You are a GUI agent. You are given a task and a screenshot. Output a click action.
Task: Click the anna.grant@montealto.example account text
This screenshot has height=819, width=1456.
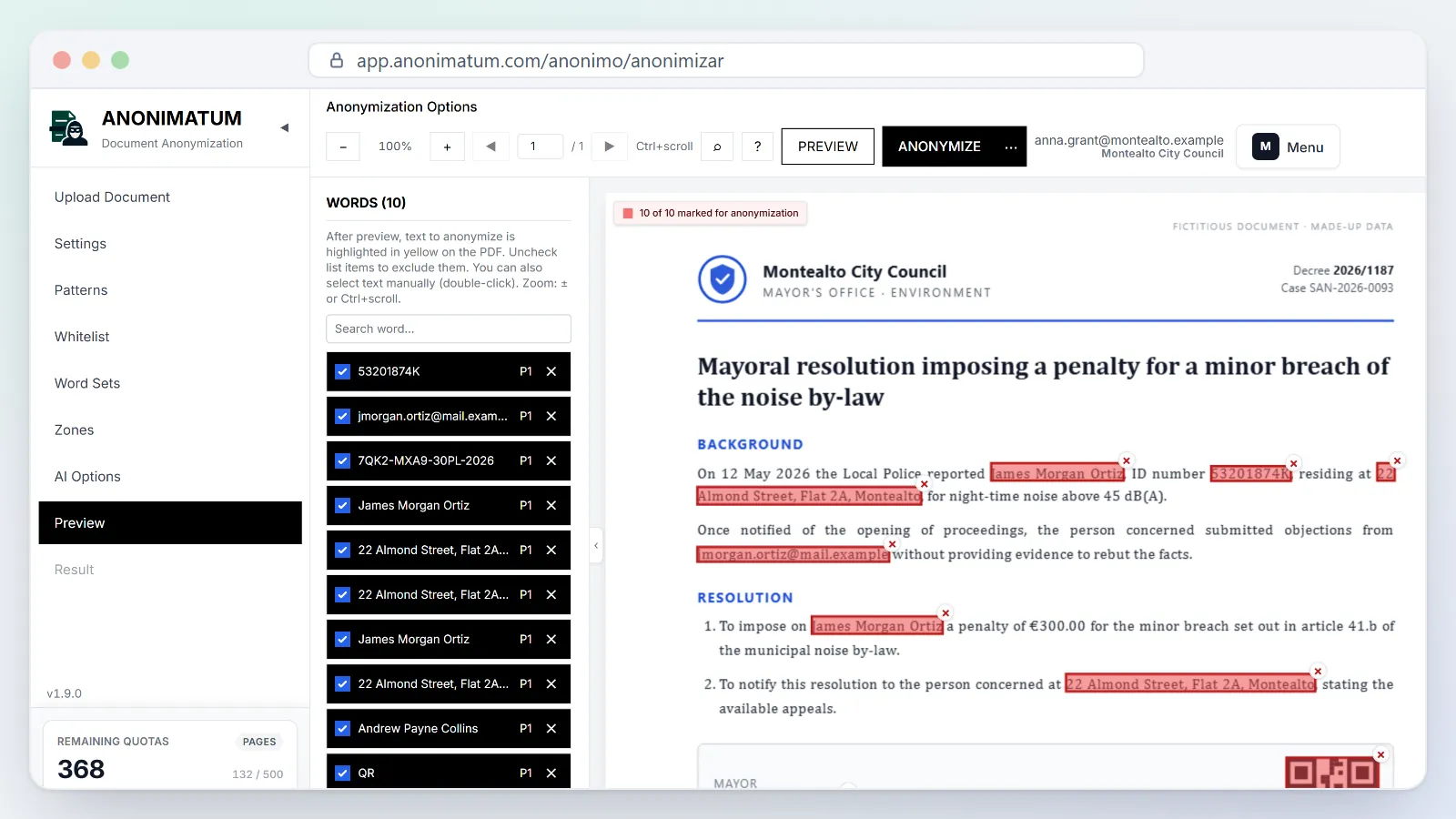1128,140
